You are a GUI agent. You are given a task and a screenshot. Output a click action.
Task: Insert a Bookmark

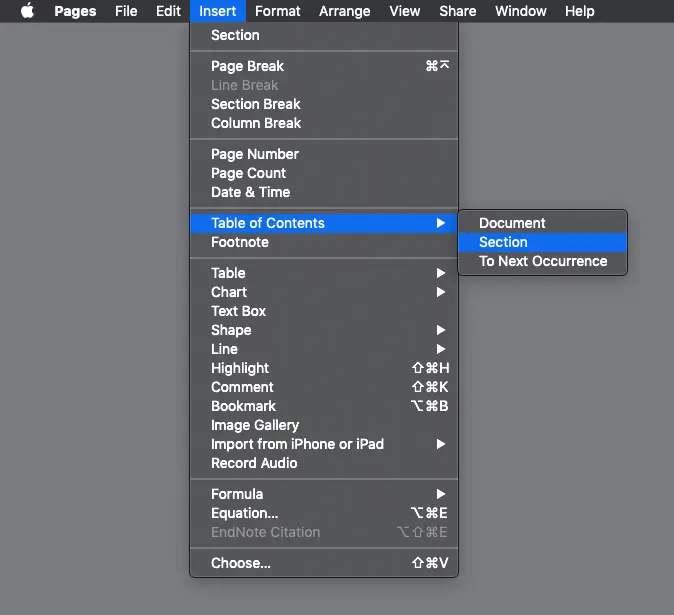point(324,406)
